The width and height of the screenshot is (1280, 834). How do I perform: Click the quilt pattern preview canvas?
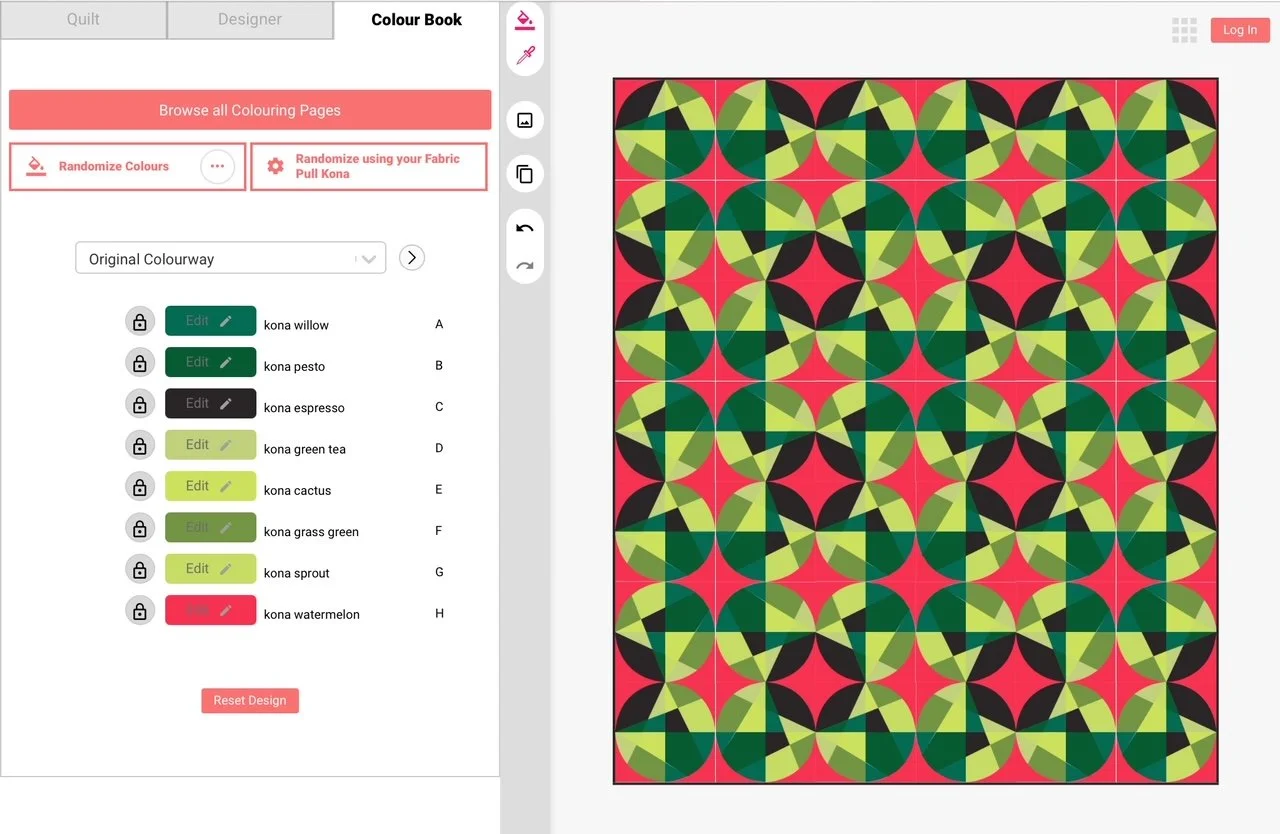pyautogui.click(x=915, y=431)
